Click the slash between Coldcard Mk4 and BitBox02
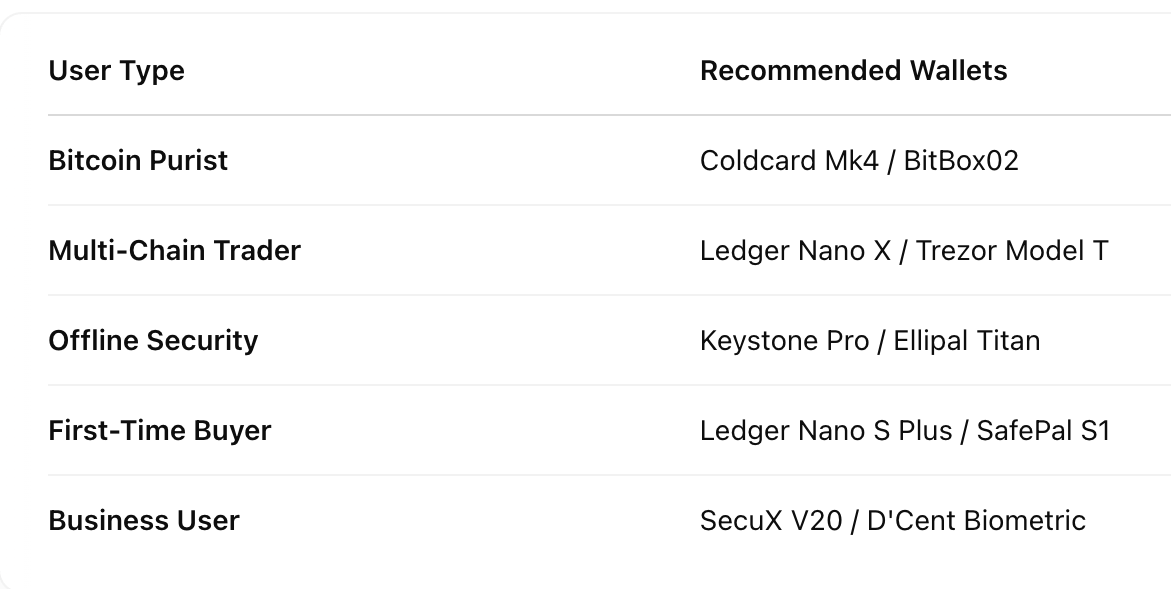The height and width of the screenshot is (589, 1171). (889, 161)
